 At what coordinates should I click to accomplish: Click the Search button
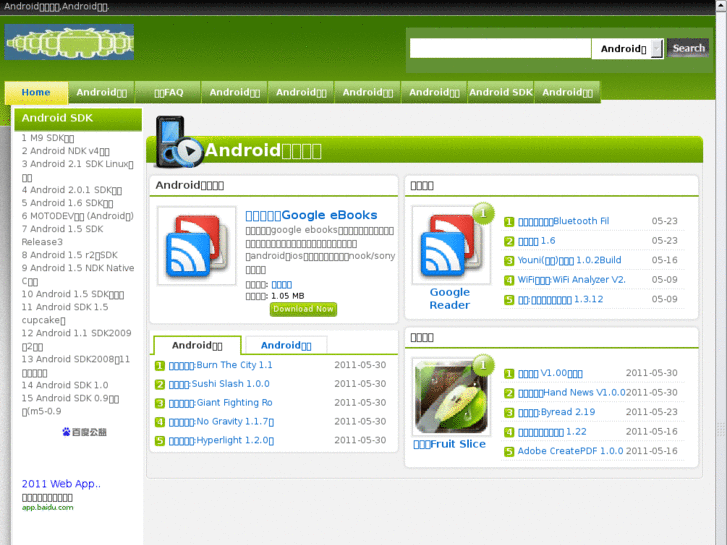[x=688, y=48]
